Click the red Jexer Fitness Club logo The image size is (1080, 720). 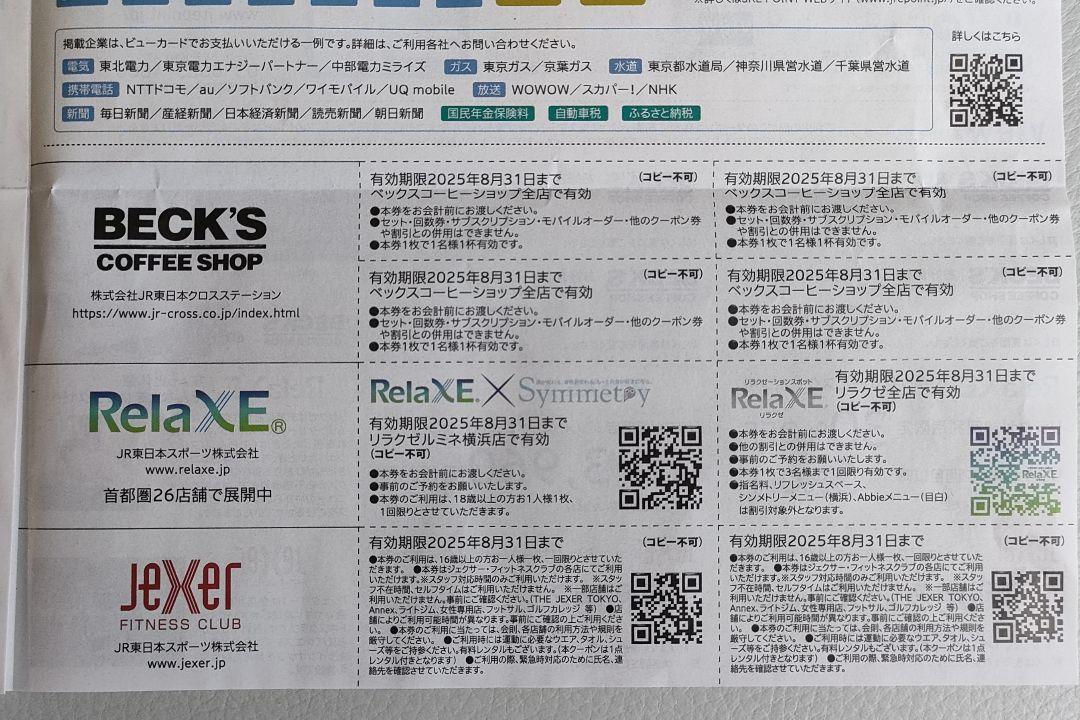point(180,595)
